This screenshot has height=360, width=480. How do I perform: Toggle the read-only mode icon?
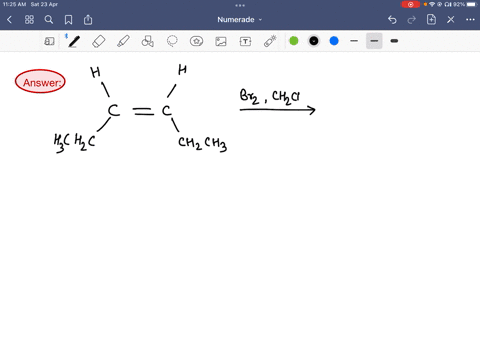pyautogui.click(x=49, y=41)
